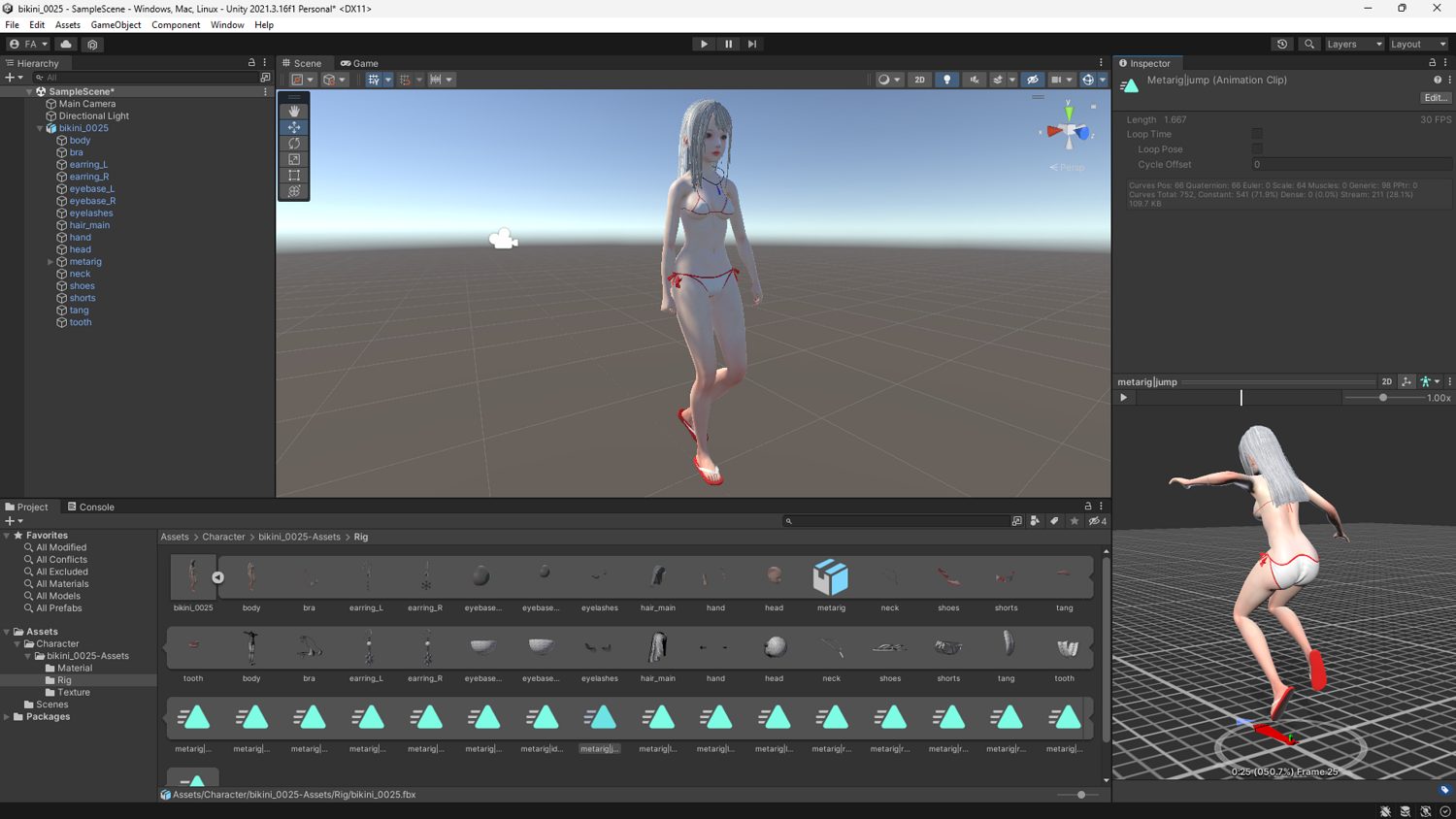Open search in Project window picker icon
This screenshot has height=819, width=1456.
(x=1016, y=521)
